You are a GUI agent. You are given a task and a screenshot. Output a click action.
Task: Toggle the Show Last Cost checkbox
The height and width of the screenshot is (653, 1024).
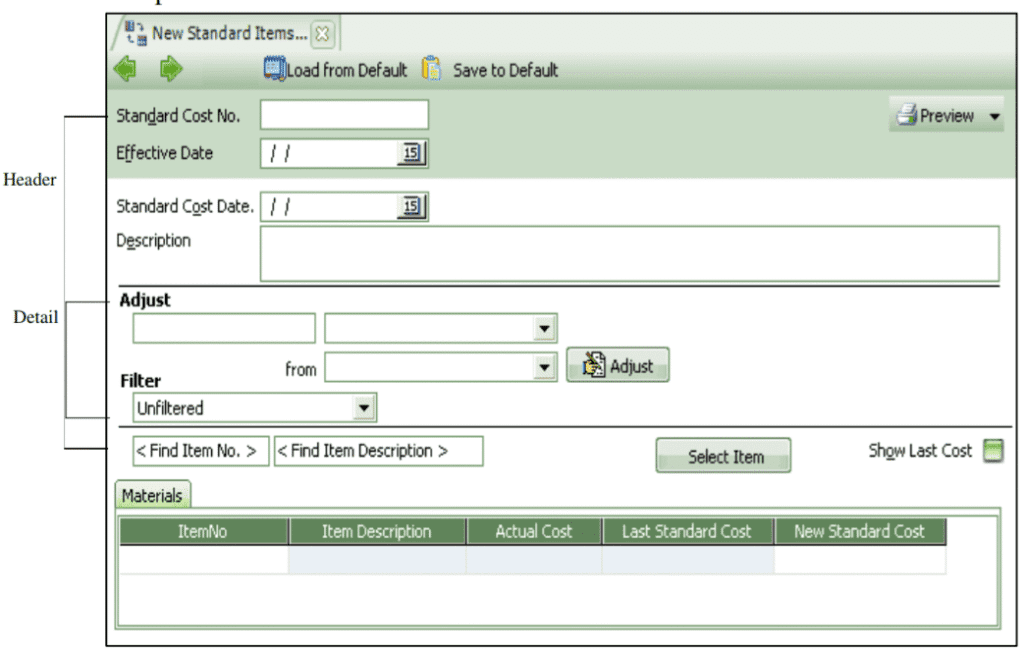click(x=992, y=451)
